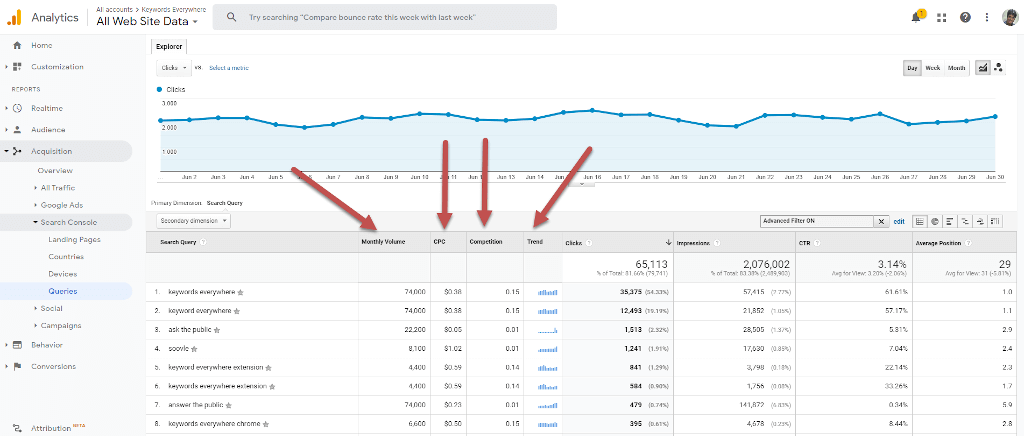Open Landing Pages under Search Console

[74, 239]
